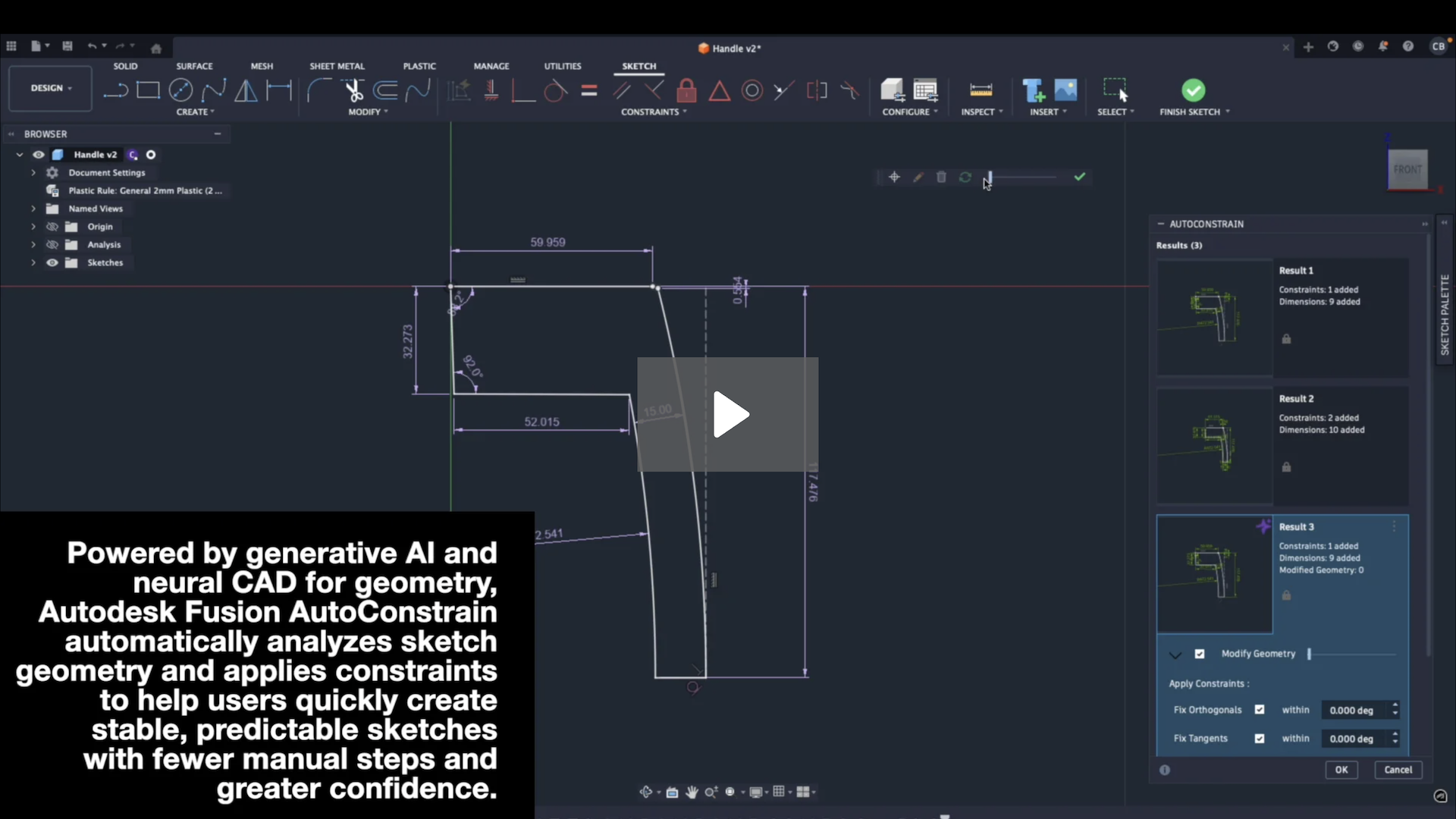Collapse the Modify Geometry options chevron

(x=1175, y=654)
